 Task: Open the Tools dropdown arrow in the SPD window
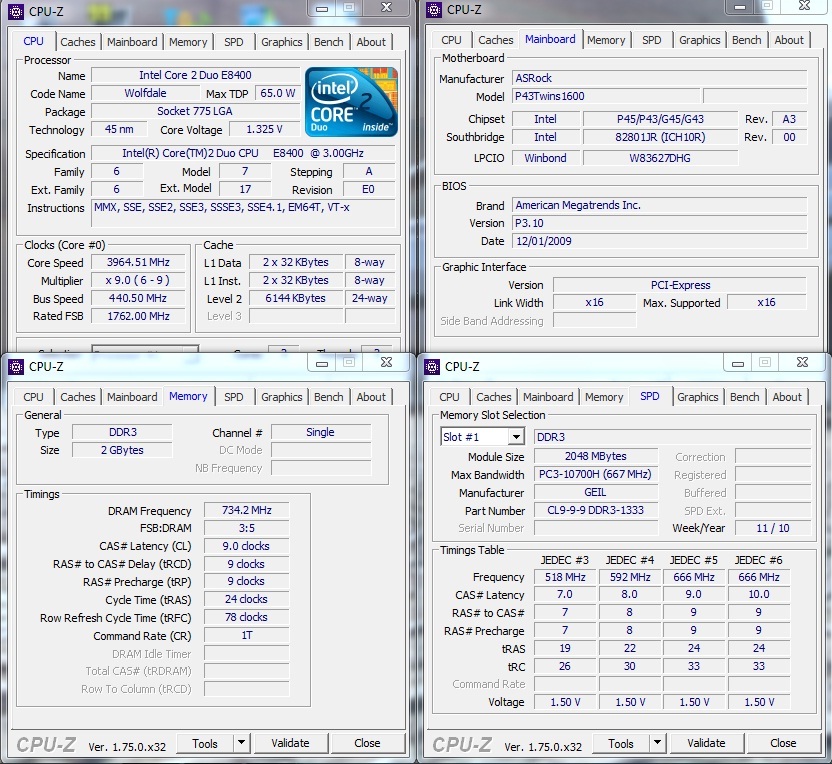point(657,743)
